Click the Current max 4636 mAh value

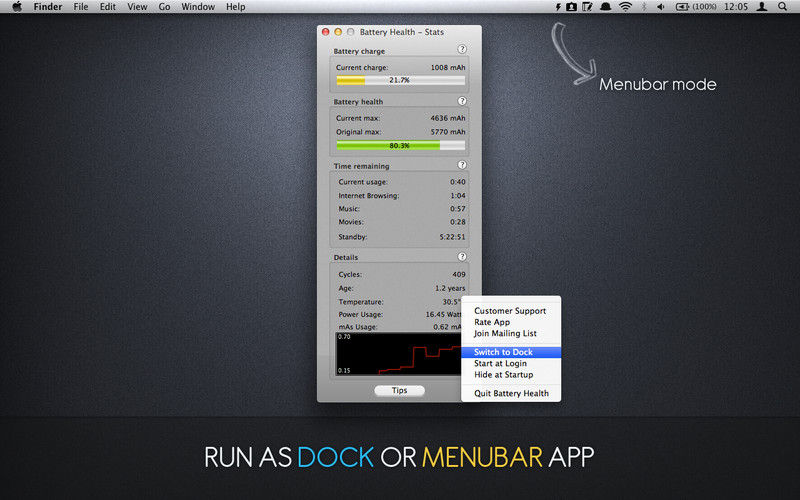[448, 118]
